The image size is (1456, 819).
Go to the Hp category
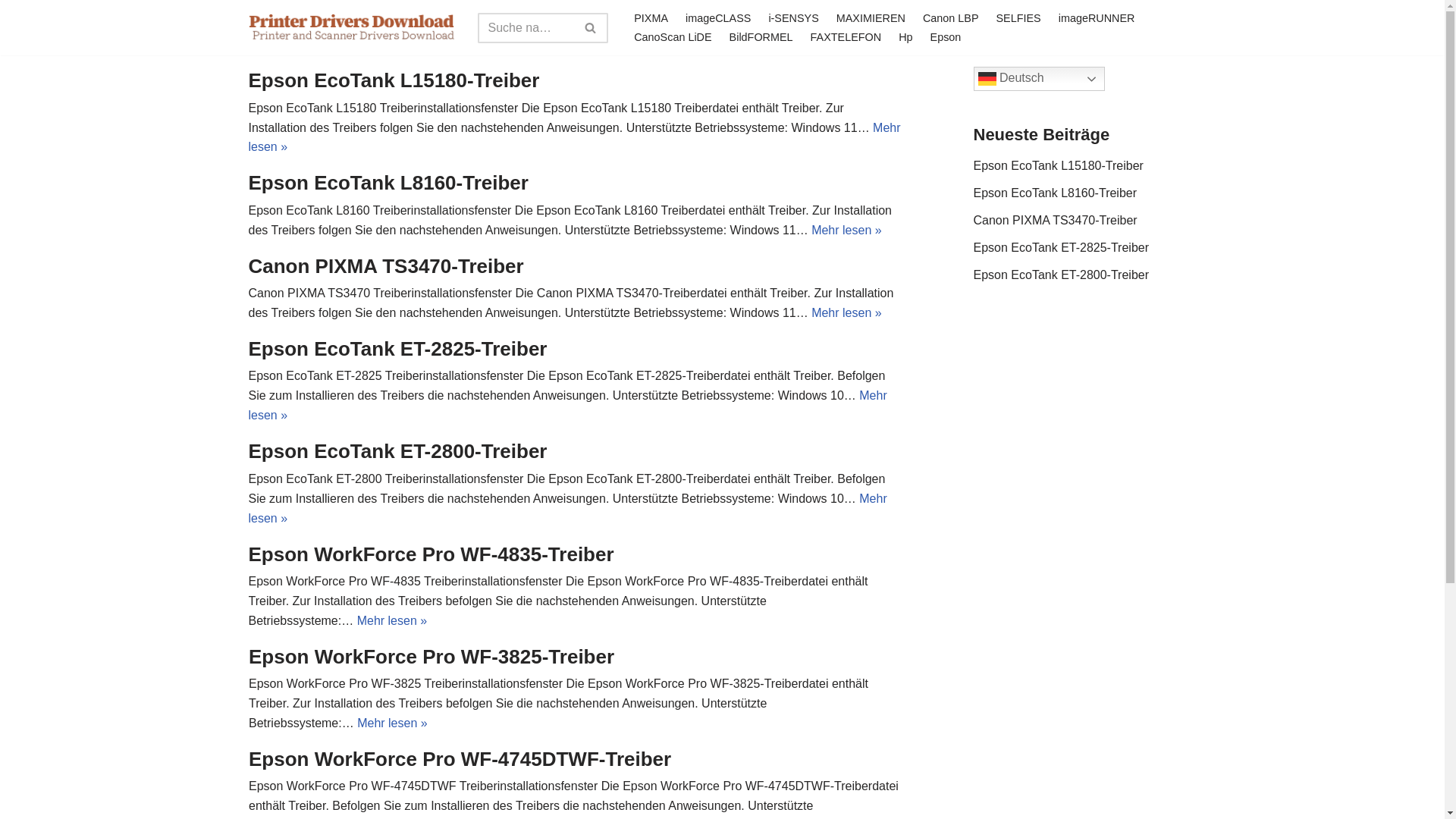(905, 37)
